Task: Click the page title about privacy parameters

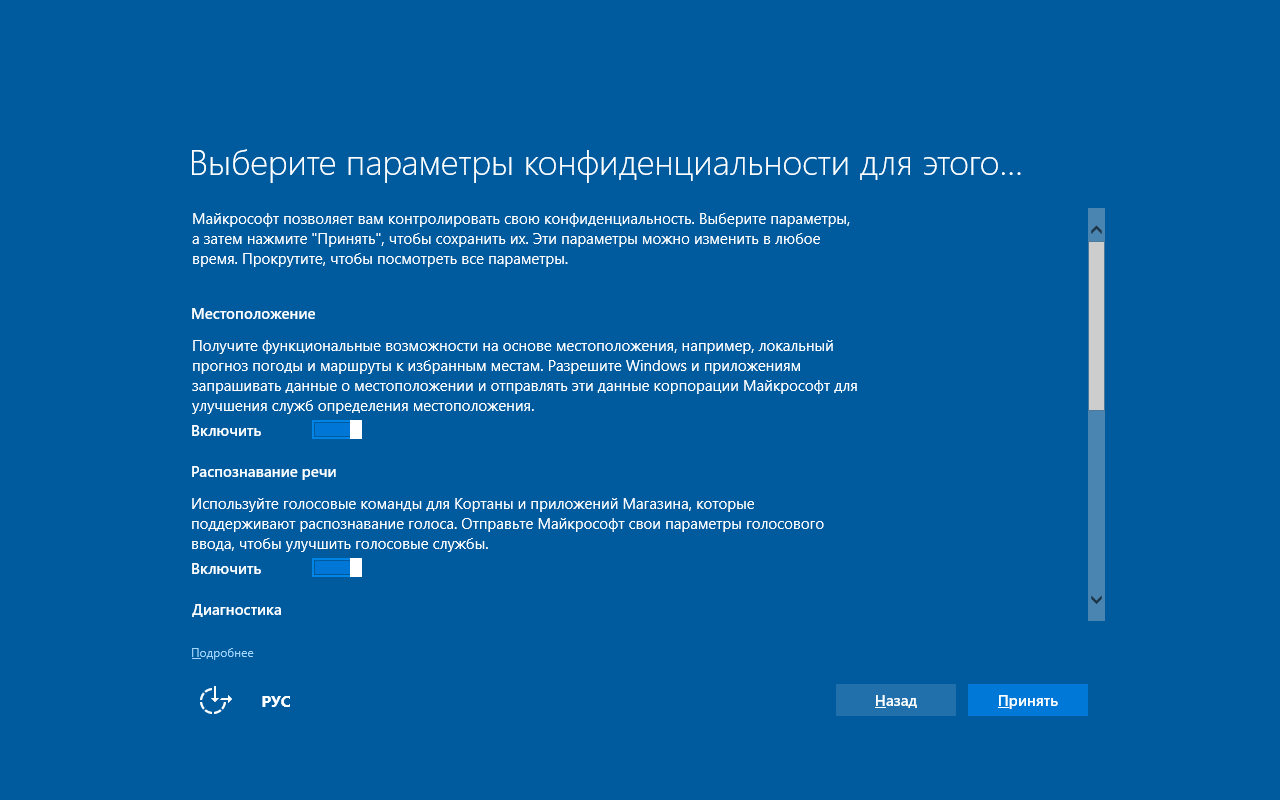Action: tap(605, 162)
